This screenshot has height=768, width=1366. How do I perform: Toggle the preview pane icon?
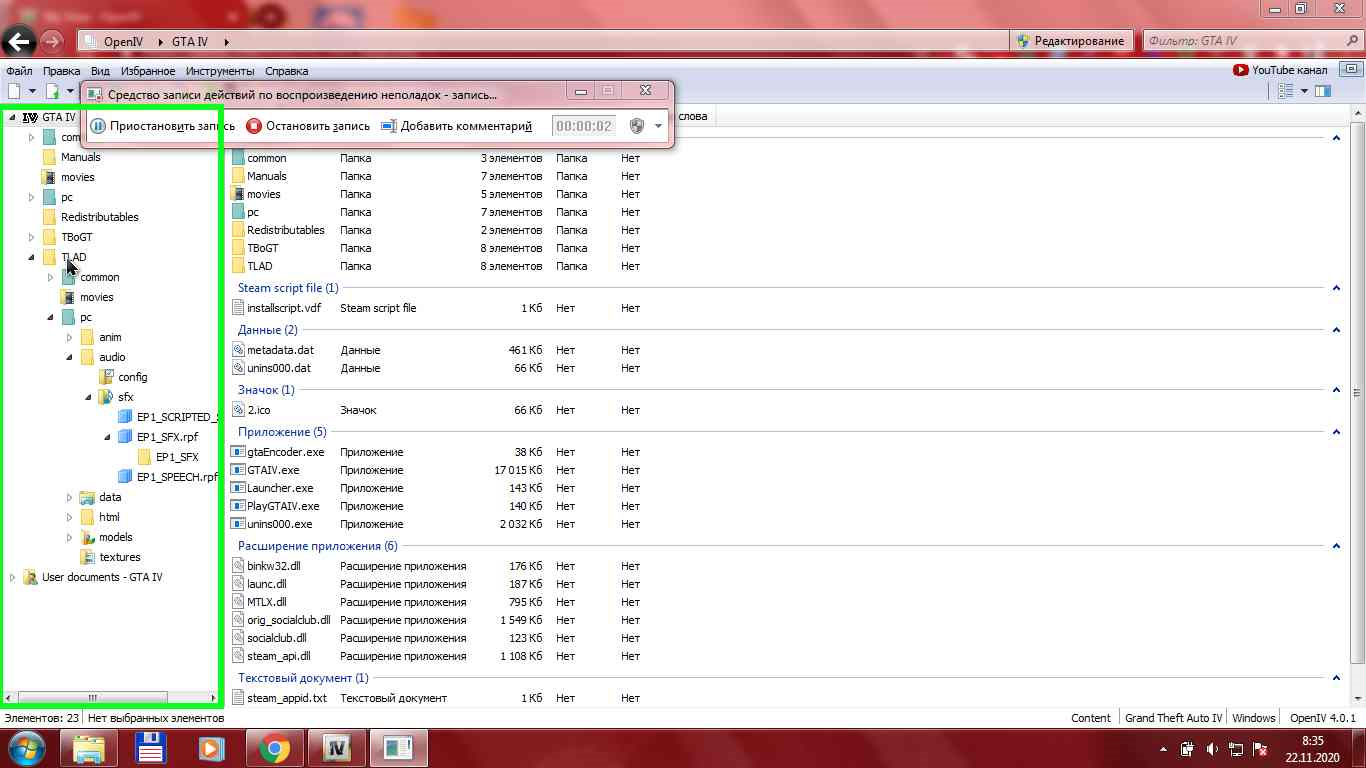[1323, 91]
